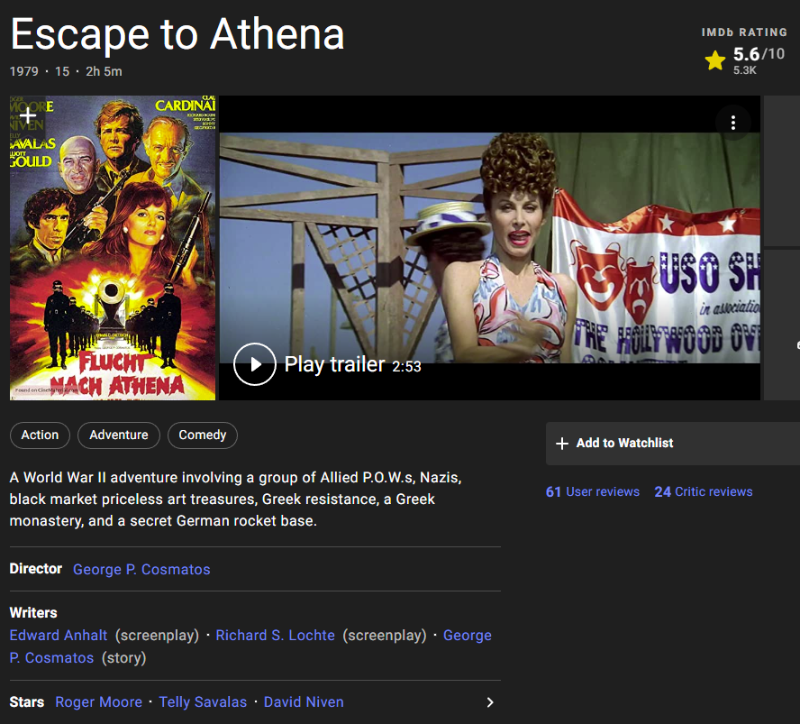This screenshot has height=724, width=800.
Task: Expand the Stars section chevron arrow
Action: pos(489,702)
